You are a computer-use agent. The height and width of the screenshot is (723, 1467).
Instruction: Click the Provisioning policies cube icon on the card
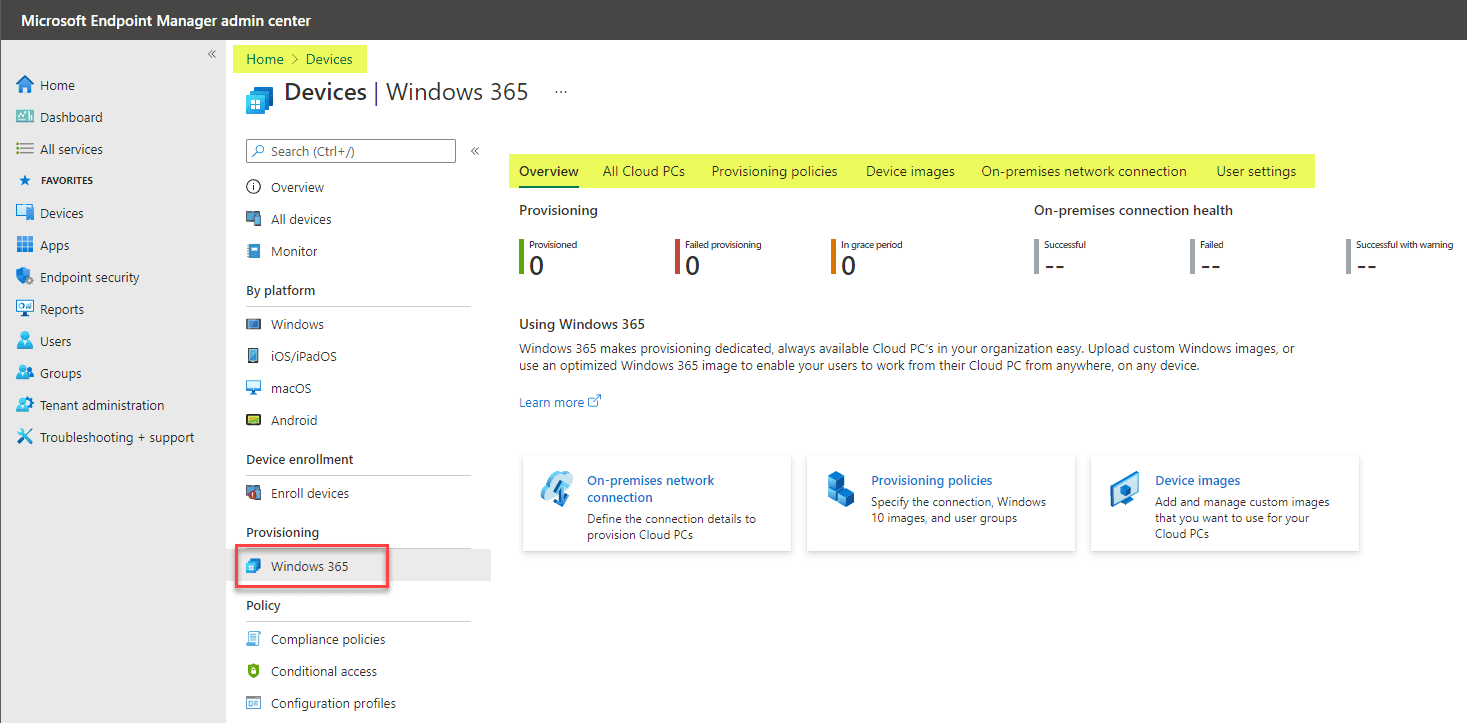click(841, 489)
